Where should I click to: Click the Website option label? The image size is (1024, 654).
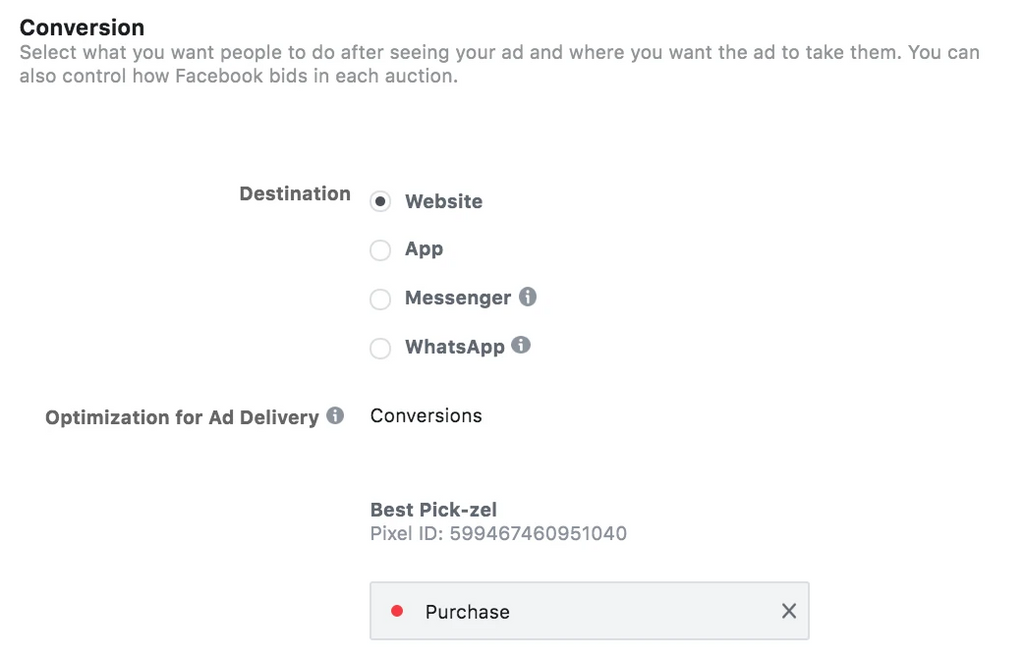443,201
